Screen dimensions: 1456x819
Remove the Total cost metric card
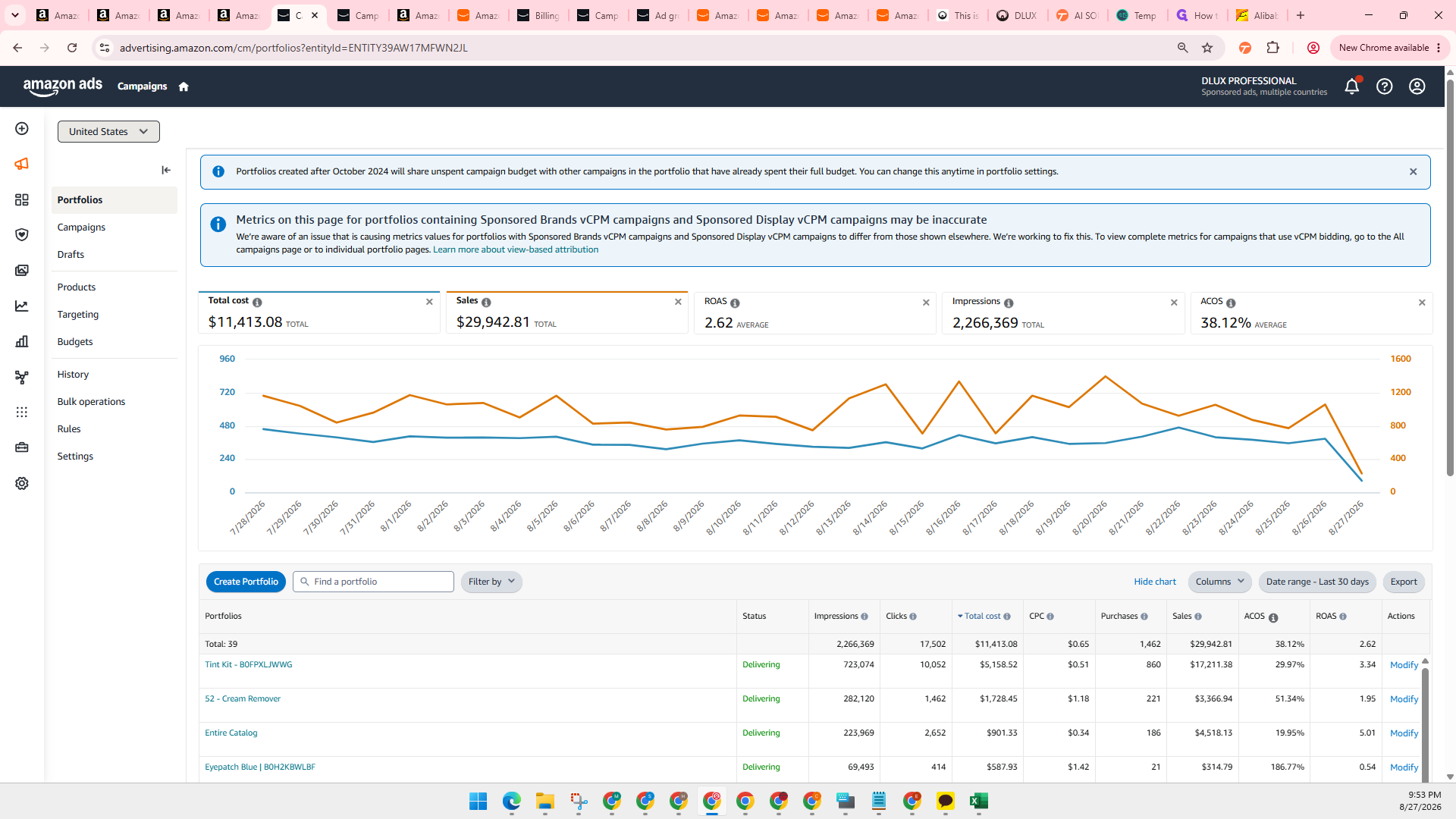point(429,302)
